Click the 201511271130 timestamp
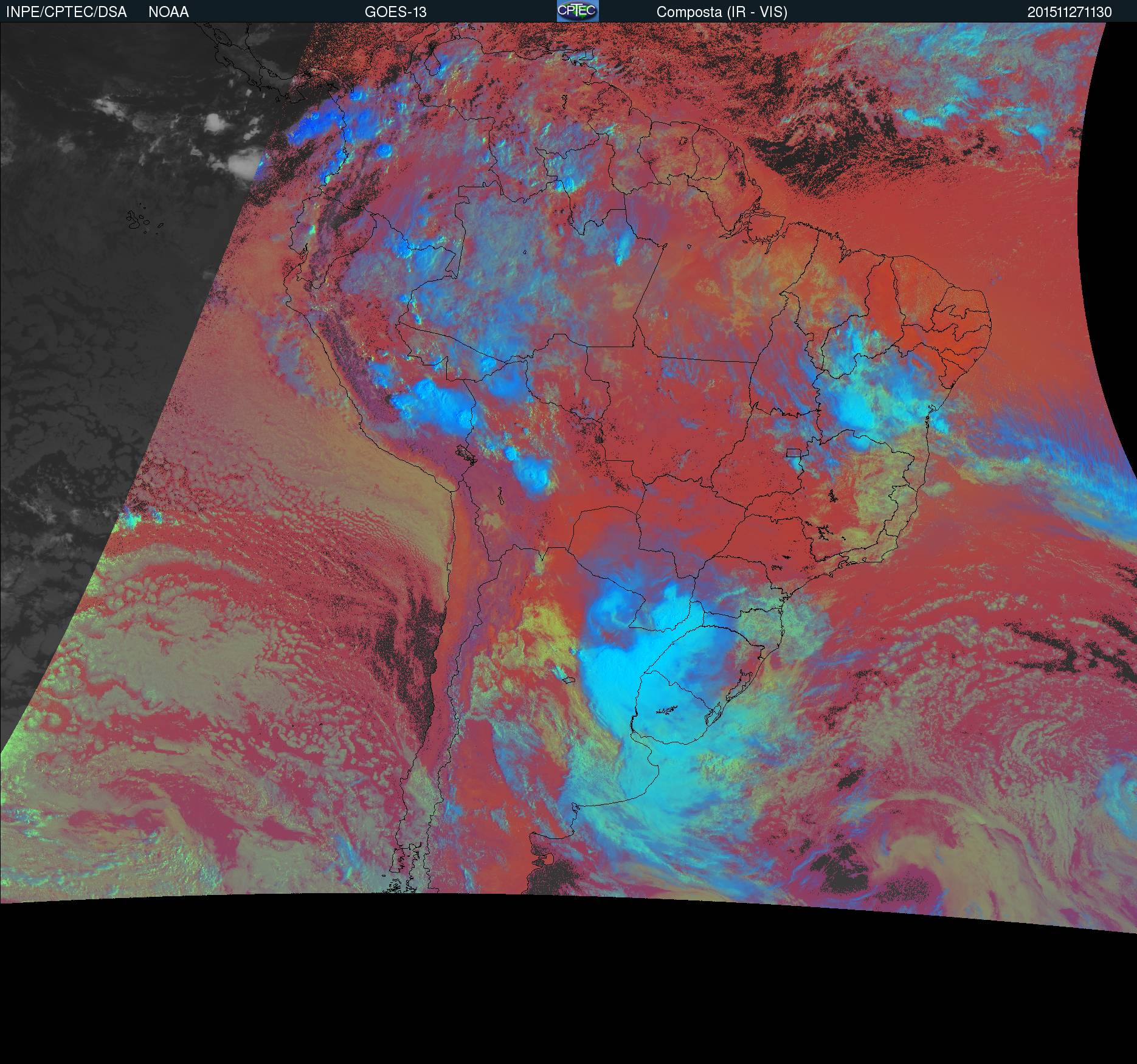This screenshot has height=1064, width=1137. tap(1070, 12)
